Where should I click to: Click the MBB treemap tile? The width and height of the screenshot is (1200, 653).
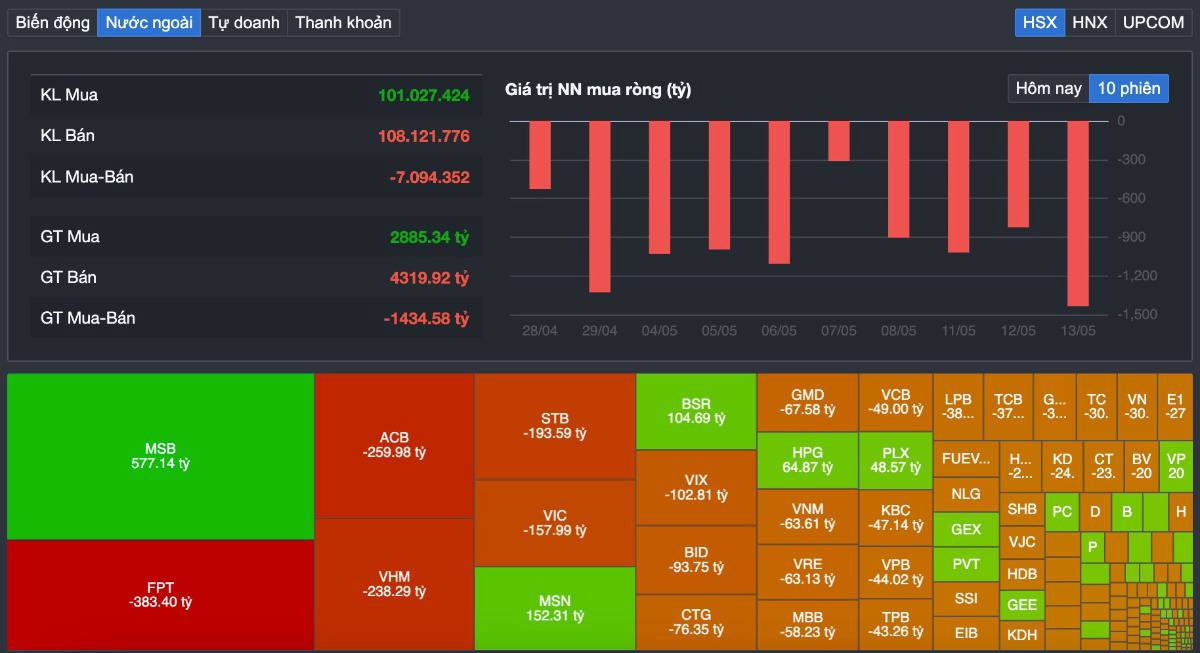click(807, 625)
